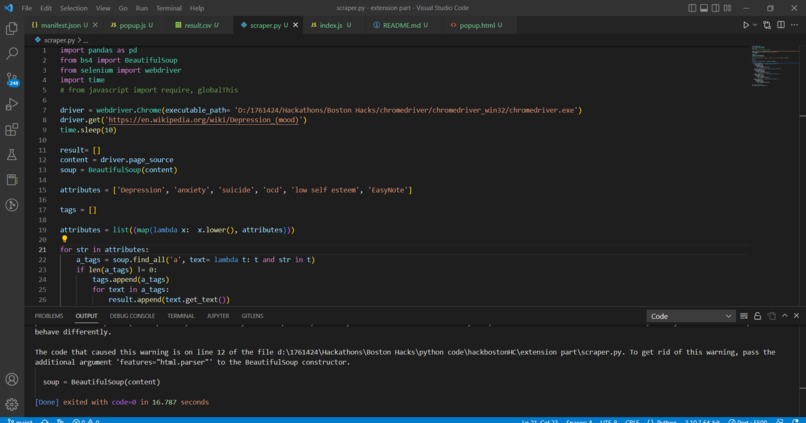Switch to PROBLEMS panel tab

[x=49, y=316]
